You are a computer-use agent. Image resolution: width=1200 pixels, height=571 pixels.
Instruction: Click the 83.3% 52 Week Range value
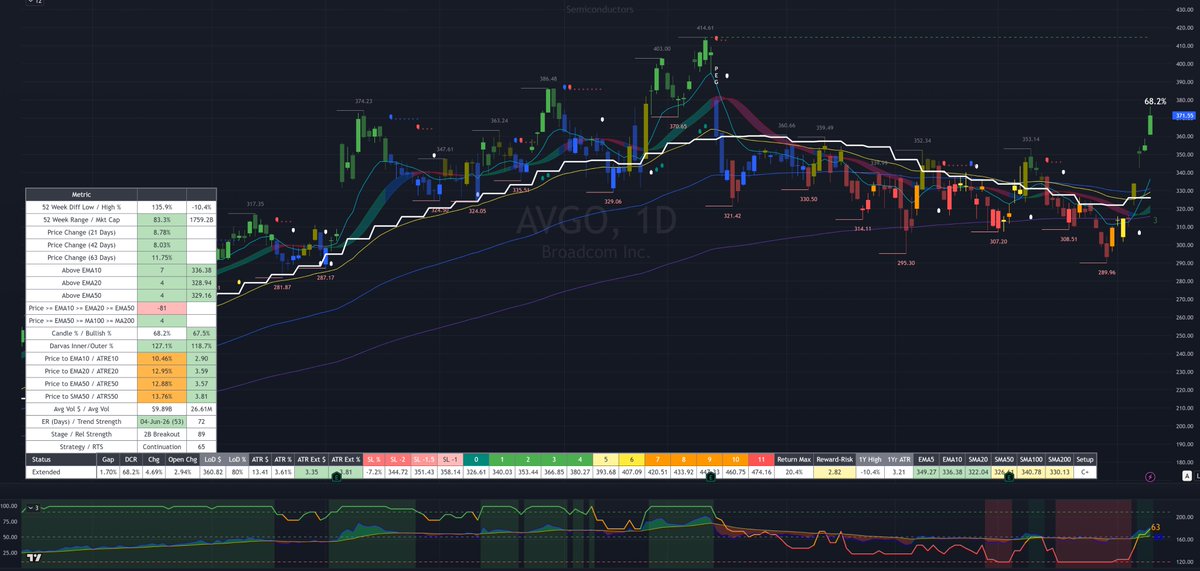162,219
